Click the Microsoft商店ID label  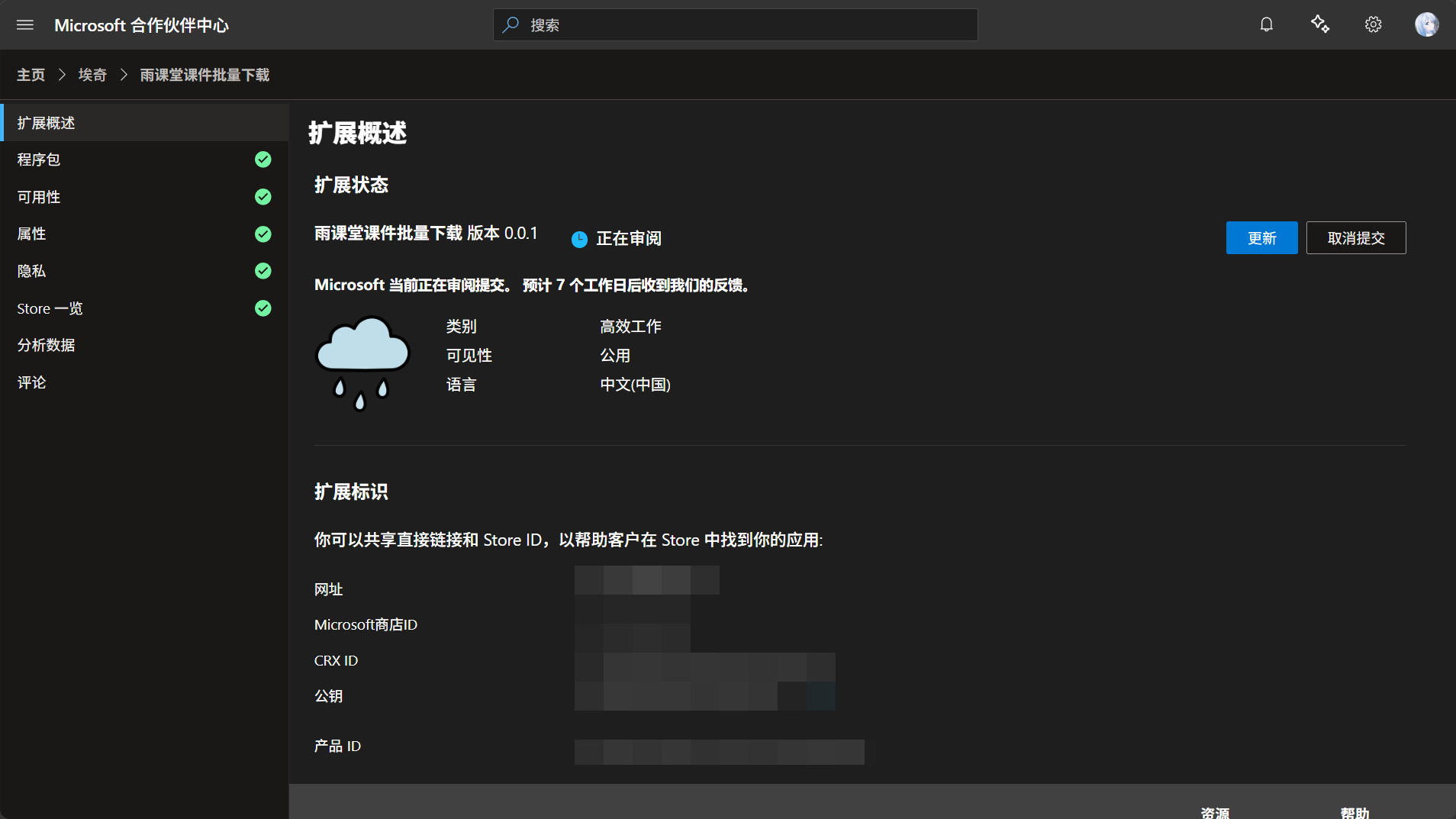click(x=366, y=625)
